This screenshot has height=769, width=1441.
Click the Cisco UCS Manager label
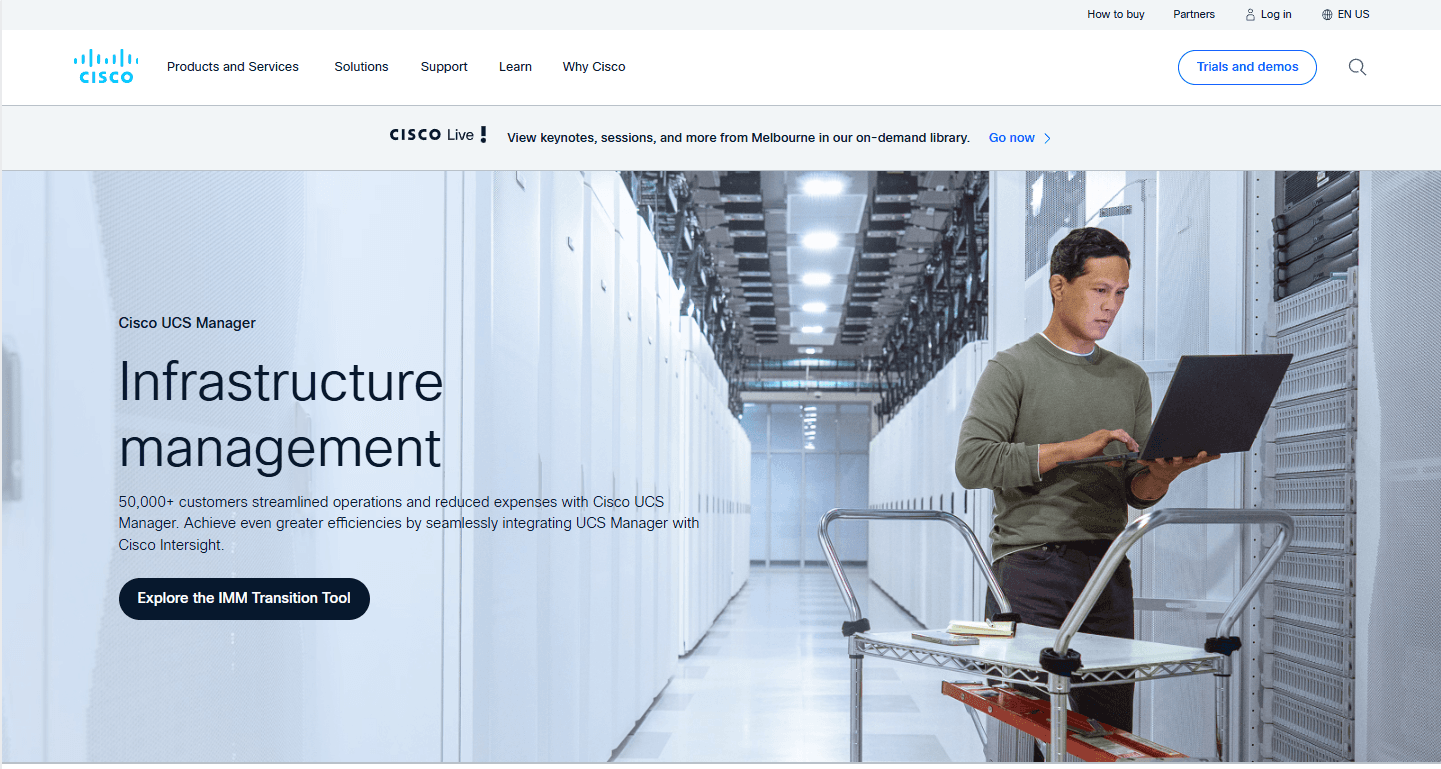point(187,323)
